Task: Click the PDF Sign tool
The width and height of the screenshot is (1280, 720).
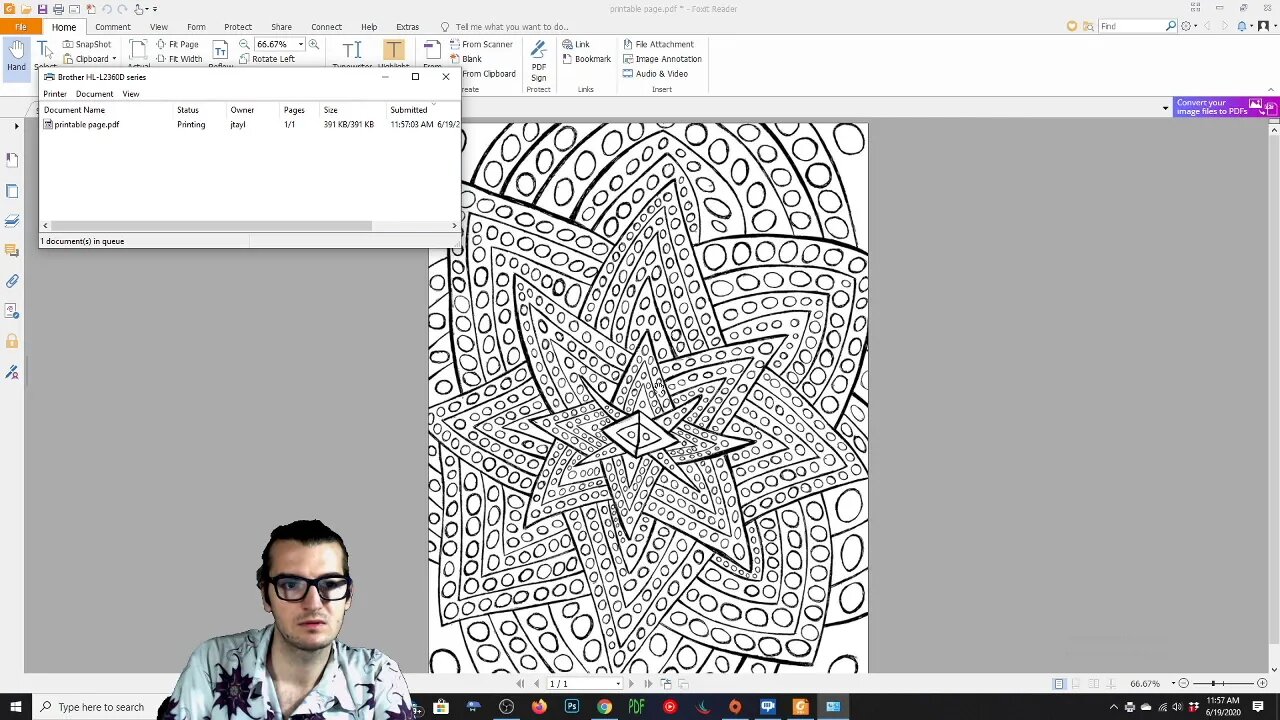Action: (x=538, y=62)
